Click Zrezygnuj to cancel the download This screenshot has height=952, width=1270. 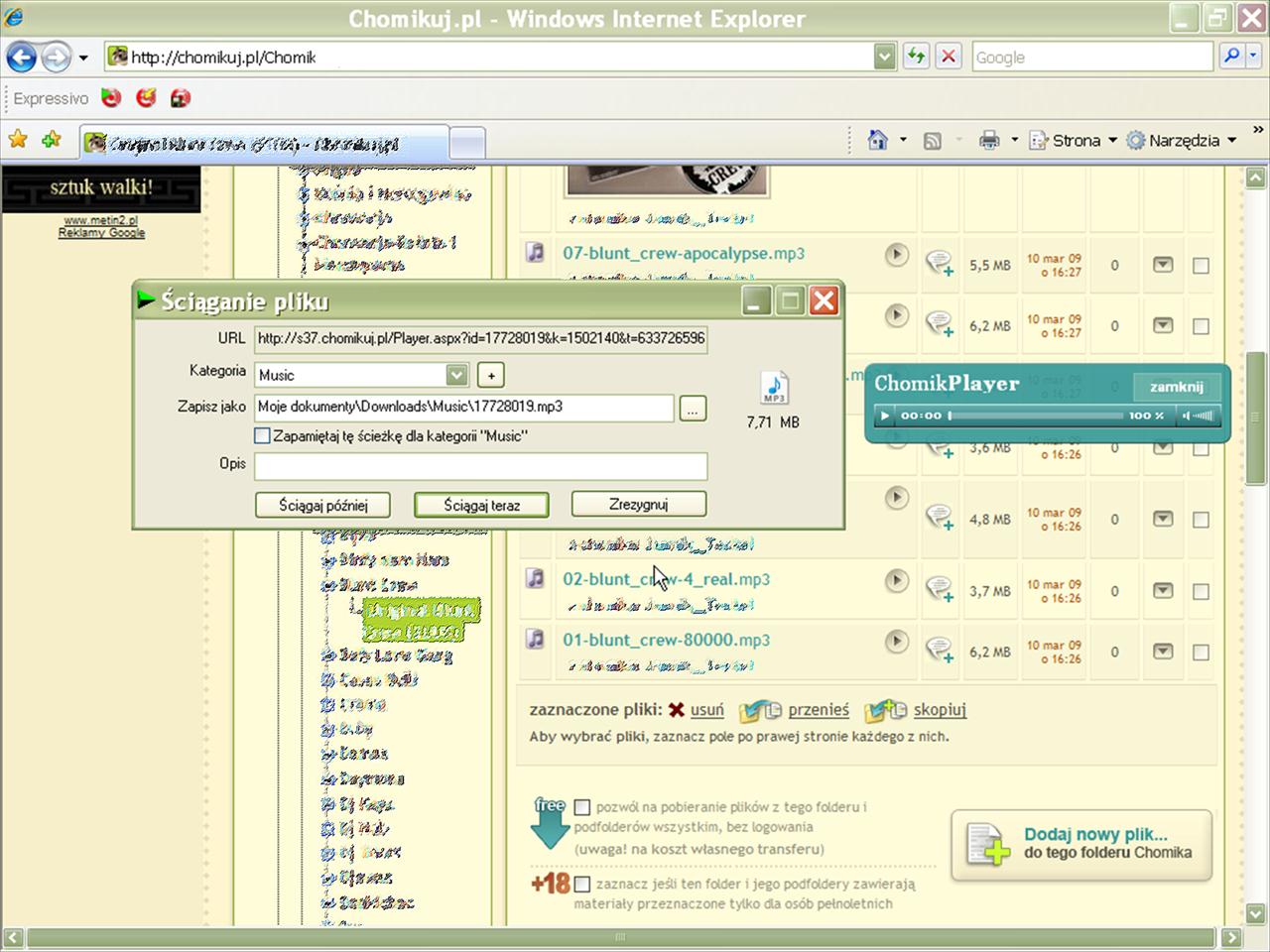pyautogui.click(x=639, y=504)
